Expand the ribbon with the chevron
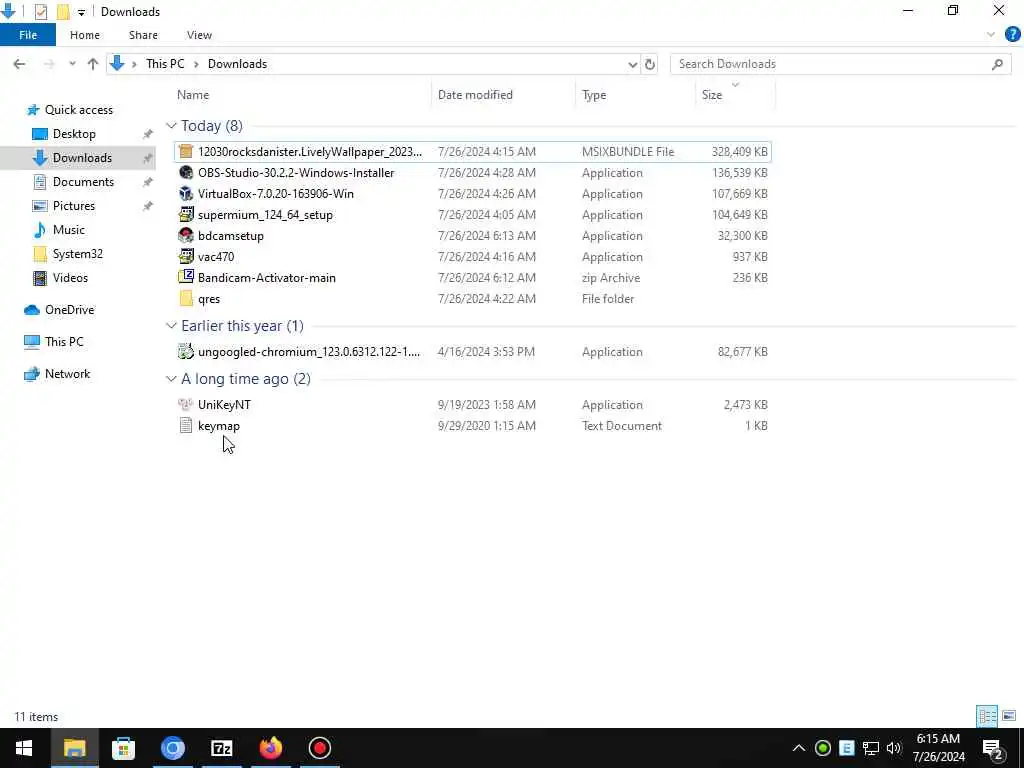This screenshot has height=768, width=1024. [991, 35]
